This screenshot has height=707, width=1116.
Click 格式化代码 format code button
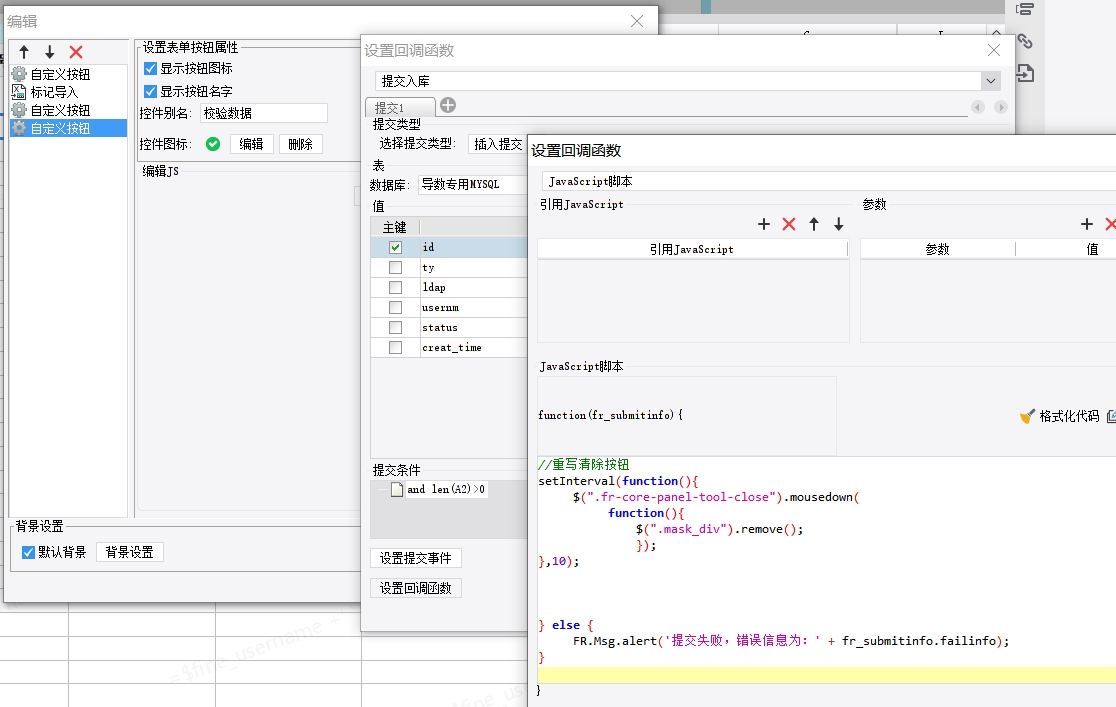point(1060,417)
